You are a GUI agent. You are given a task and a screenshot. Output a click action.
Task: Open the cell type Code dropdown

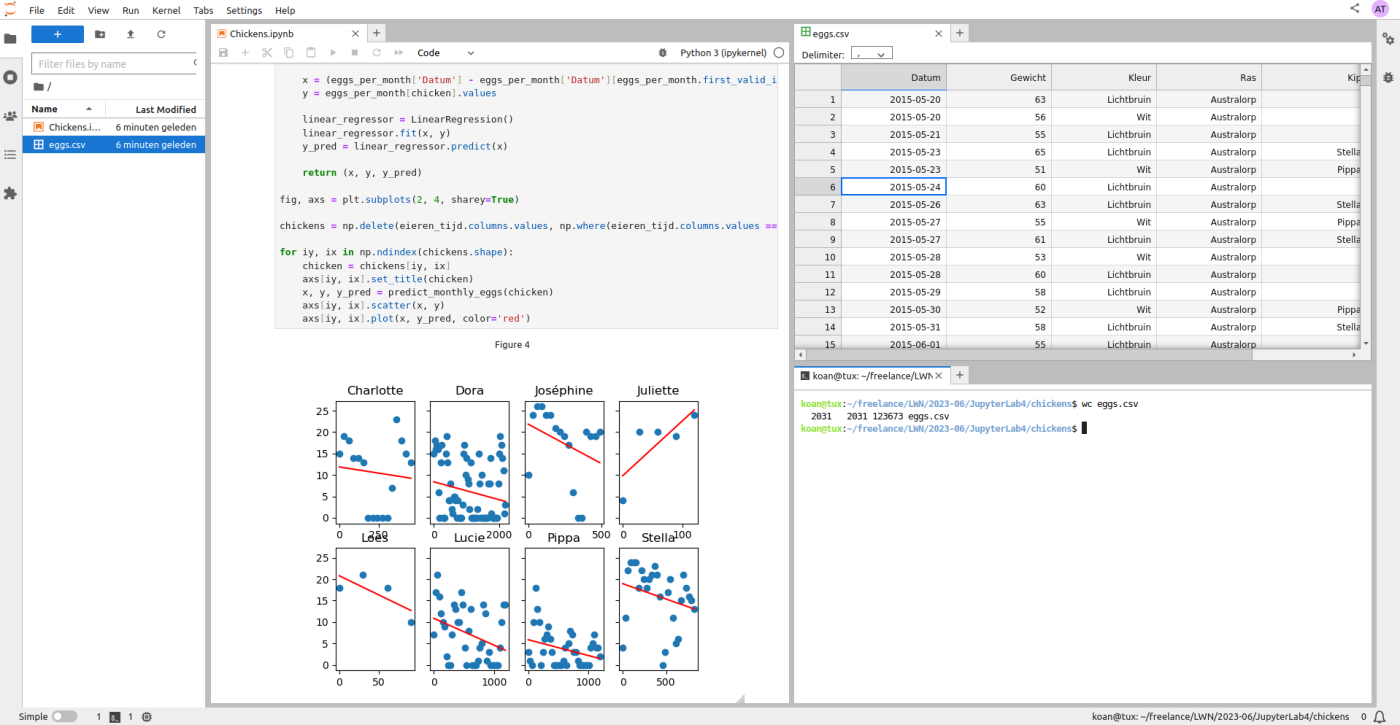pyautogui.click(x=446, y=52)
